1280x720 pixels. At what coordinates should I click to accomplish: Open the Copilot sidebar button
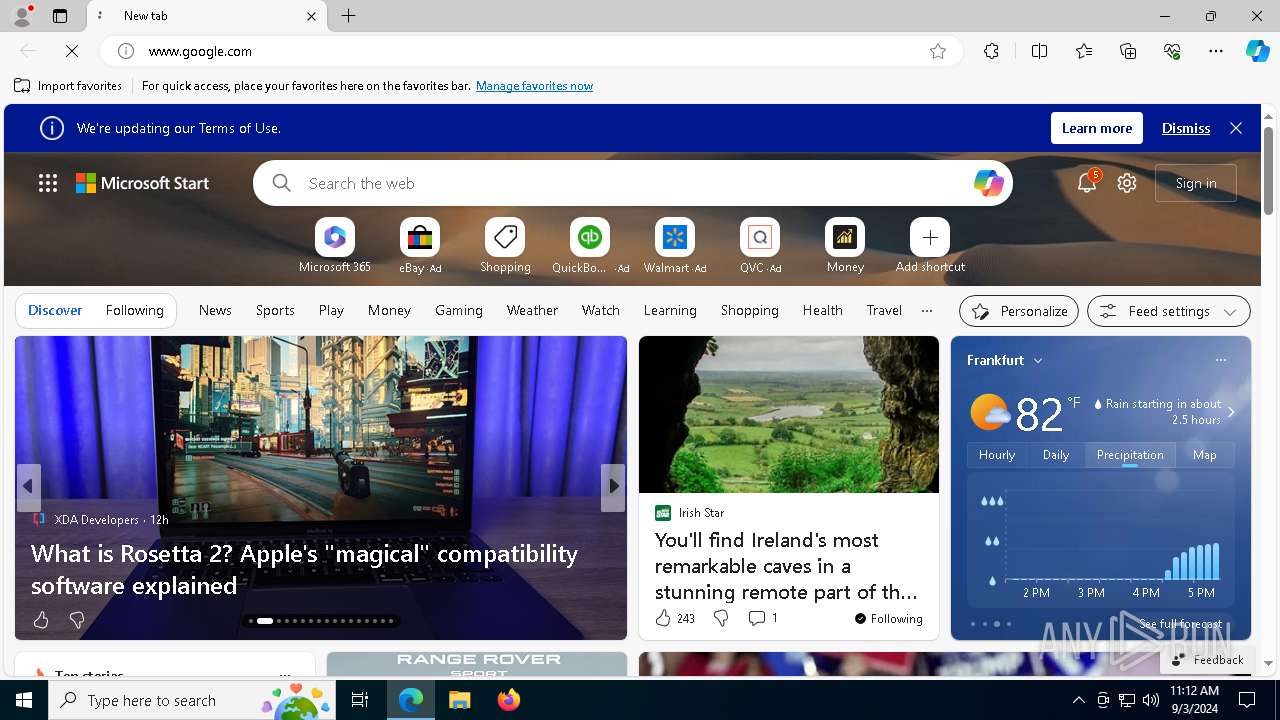pos(1258,51)
